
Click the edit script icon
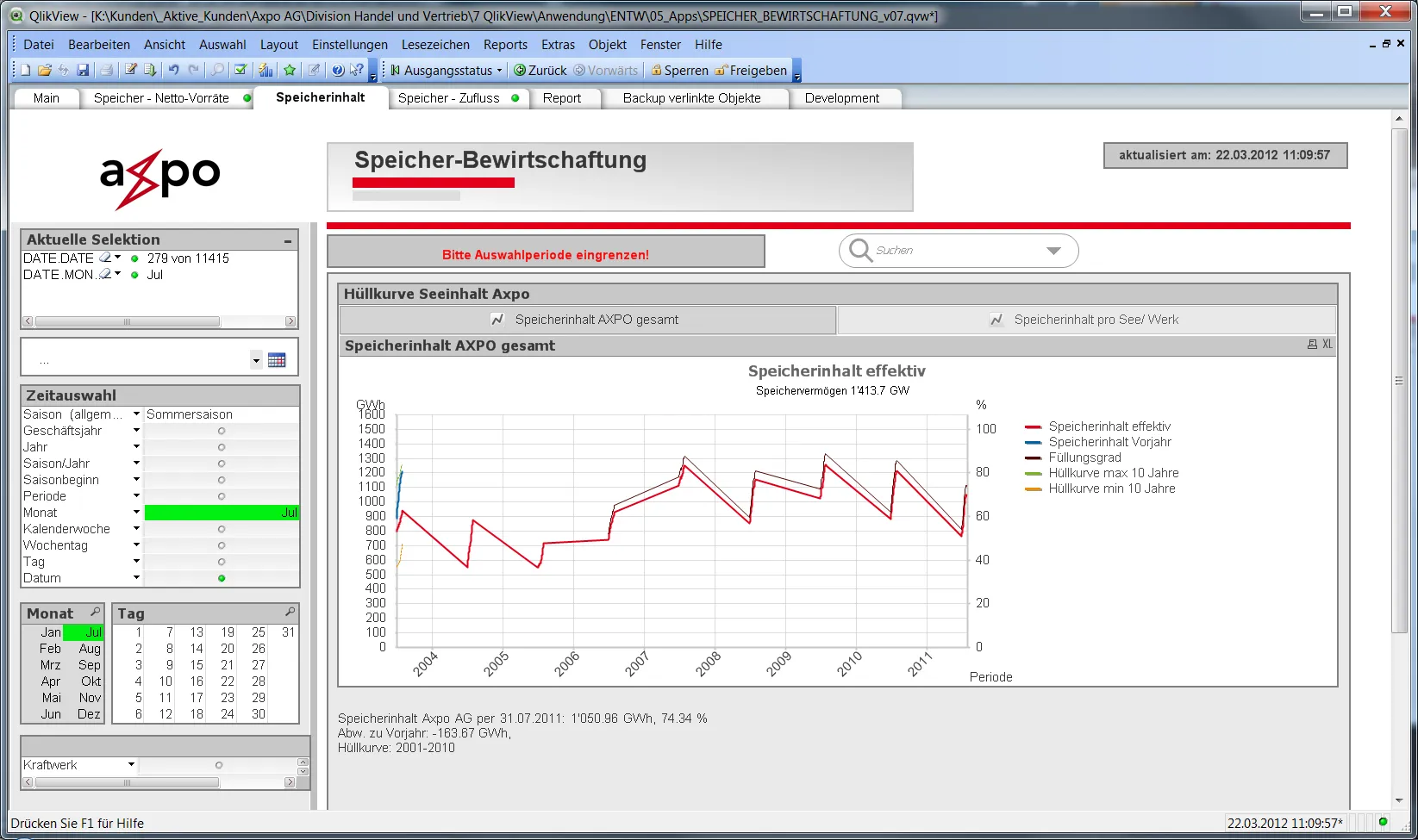(x=131, y=70)
